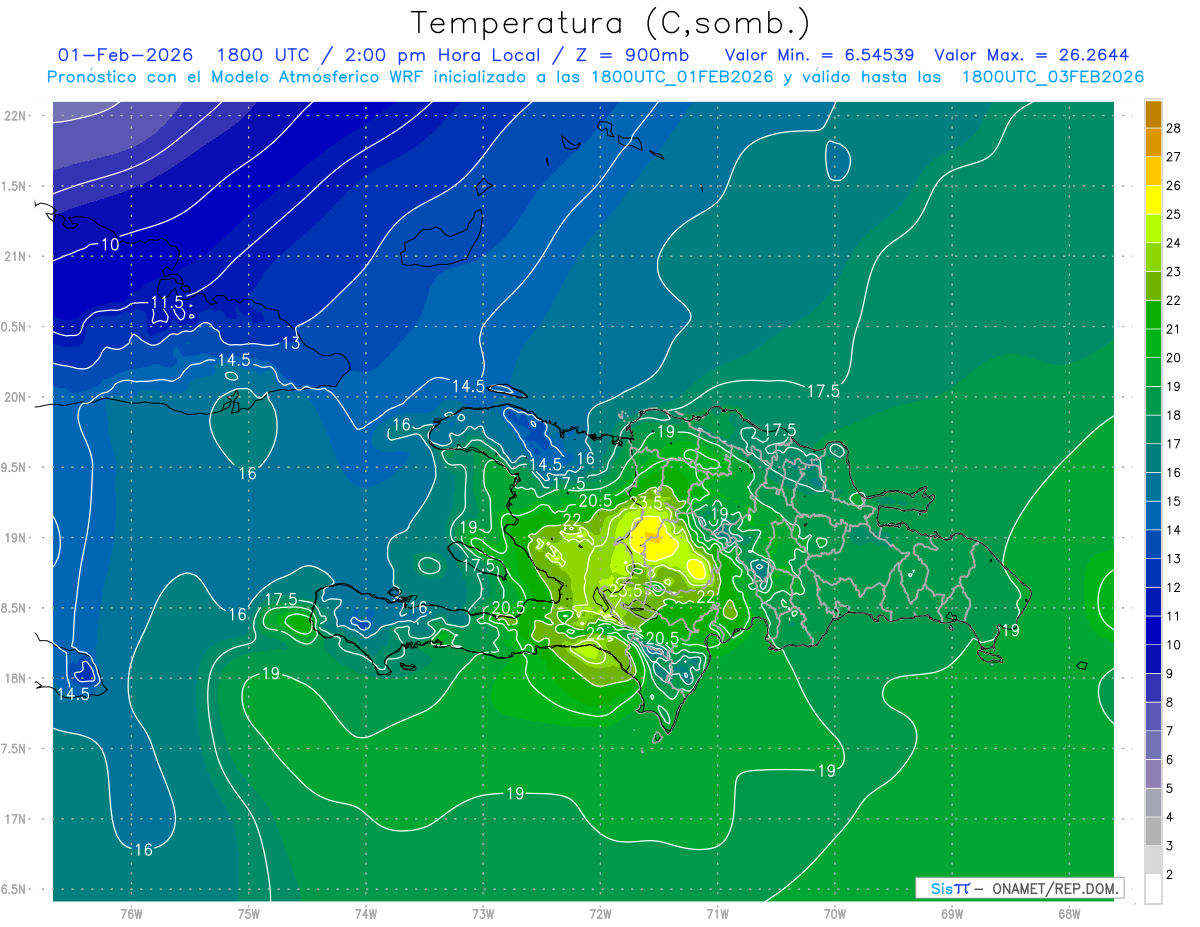The width and height of the screenshot is (1200, 927).
Task: Click the "69W" longitude axis label
Action: (952, 914)
